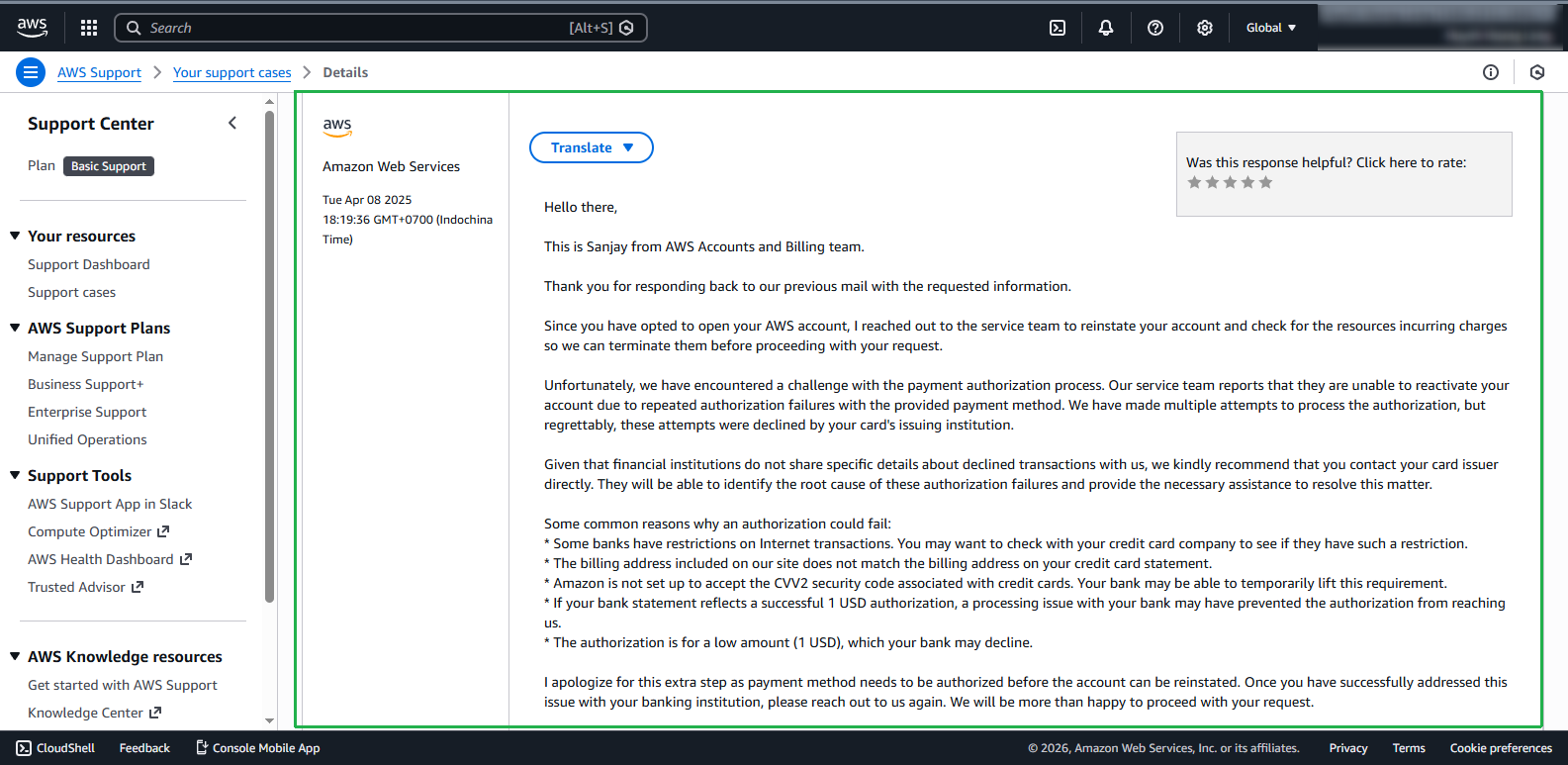
Task: Click the Hello there greeting line
Action: (581, 207)
